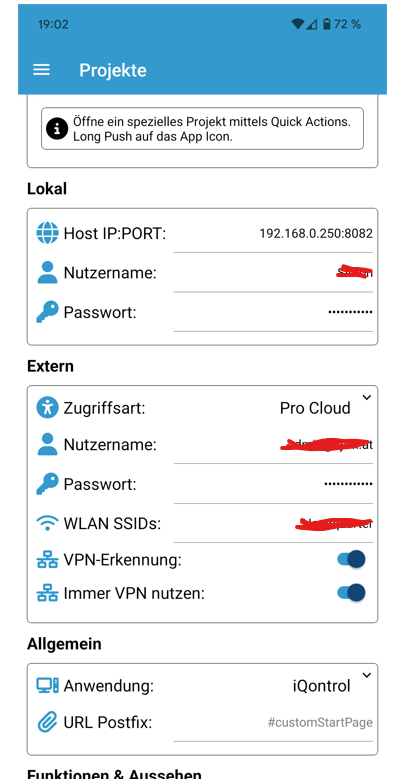Image resolution: width=412 pixels, height=779 pixels.
Task: Edit the URL Postfix customStartPage field
Action: [273, 723]
